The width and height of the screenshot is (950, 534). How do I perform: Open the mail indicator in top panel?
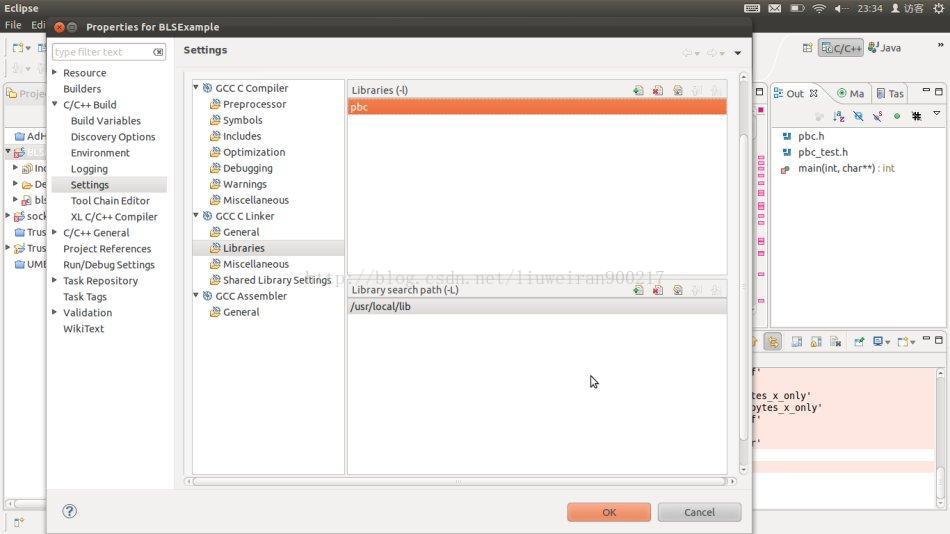774,8
